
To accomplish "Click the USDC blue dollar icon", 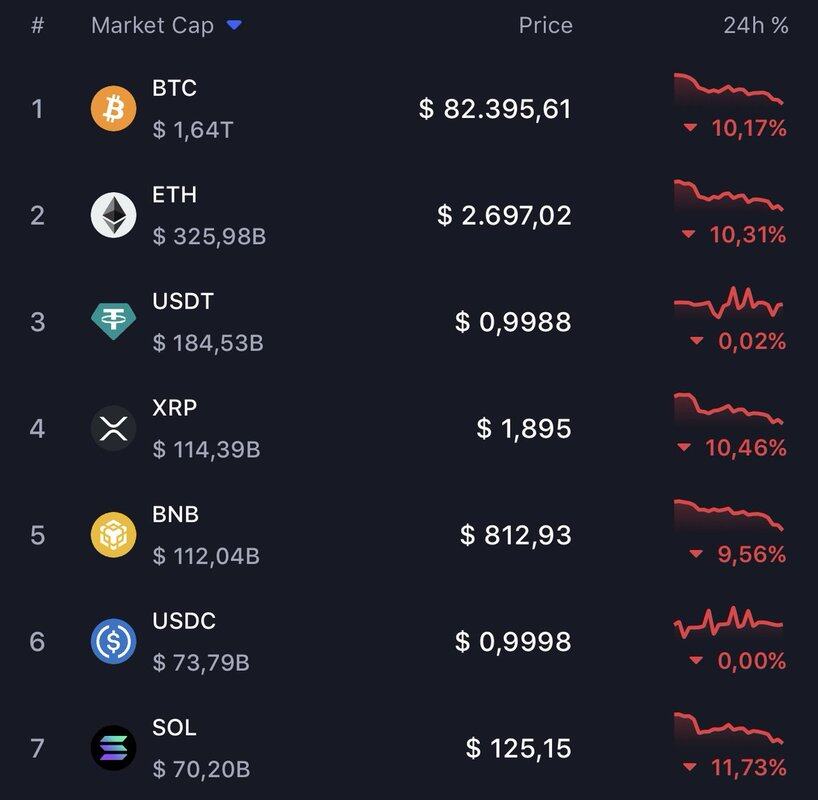I will [x=114, y=641].
